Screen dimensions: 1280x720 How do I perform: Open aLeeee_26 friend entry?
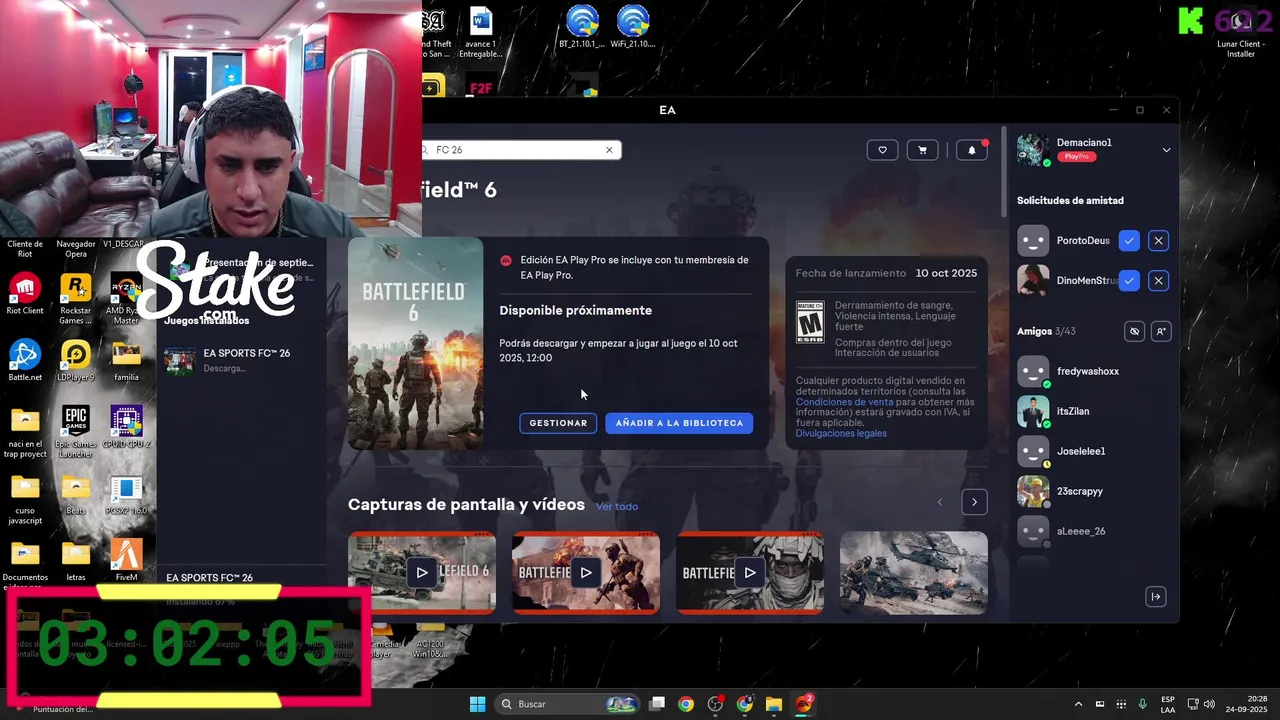pos(1092,531)
